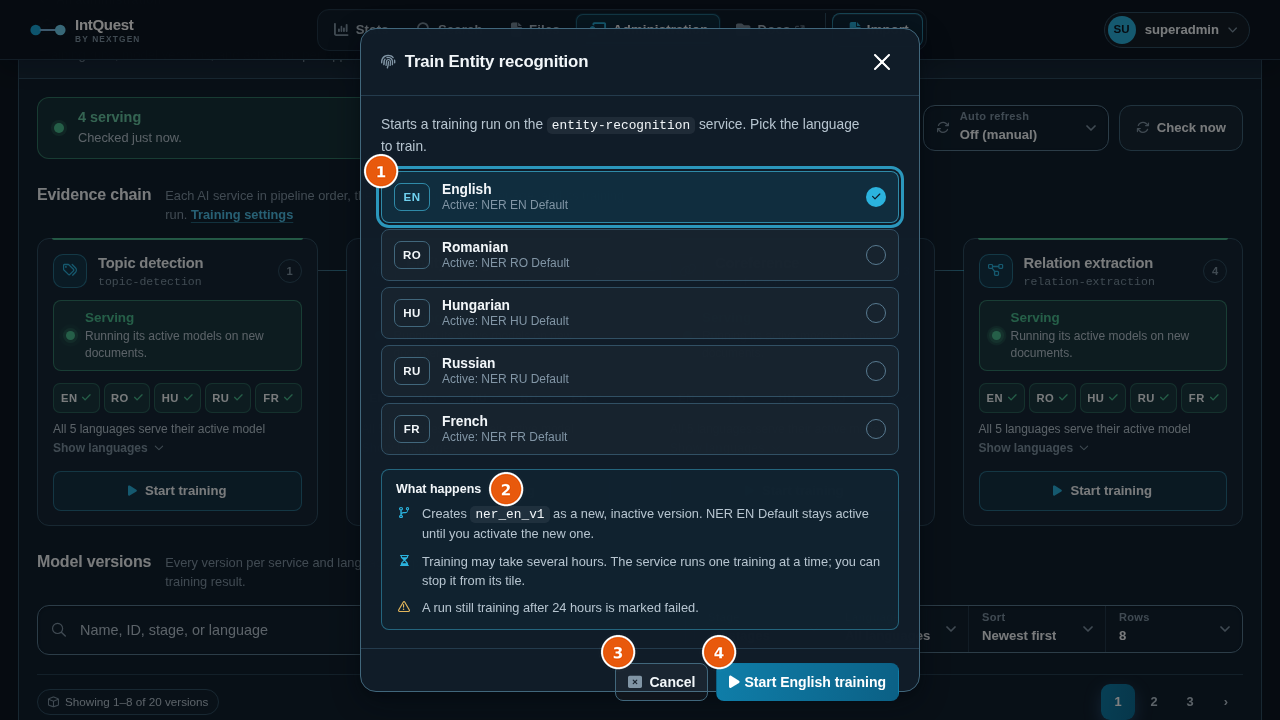Click the FR chip in Relation extraction

point(1204,398)
